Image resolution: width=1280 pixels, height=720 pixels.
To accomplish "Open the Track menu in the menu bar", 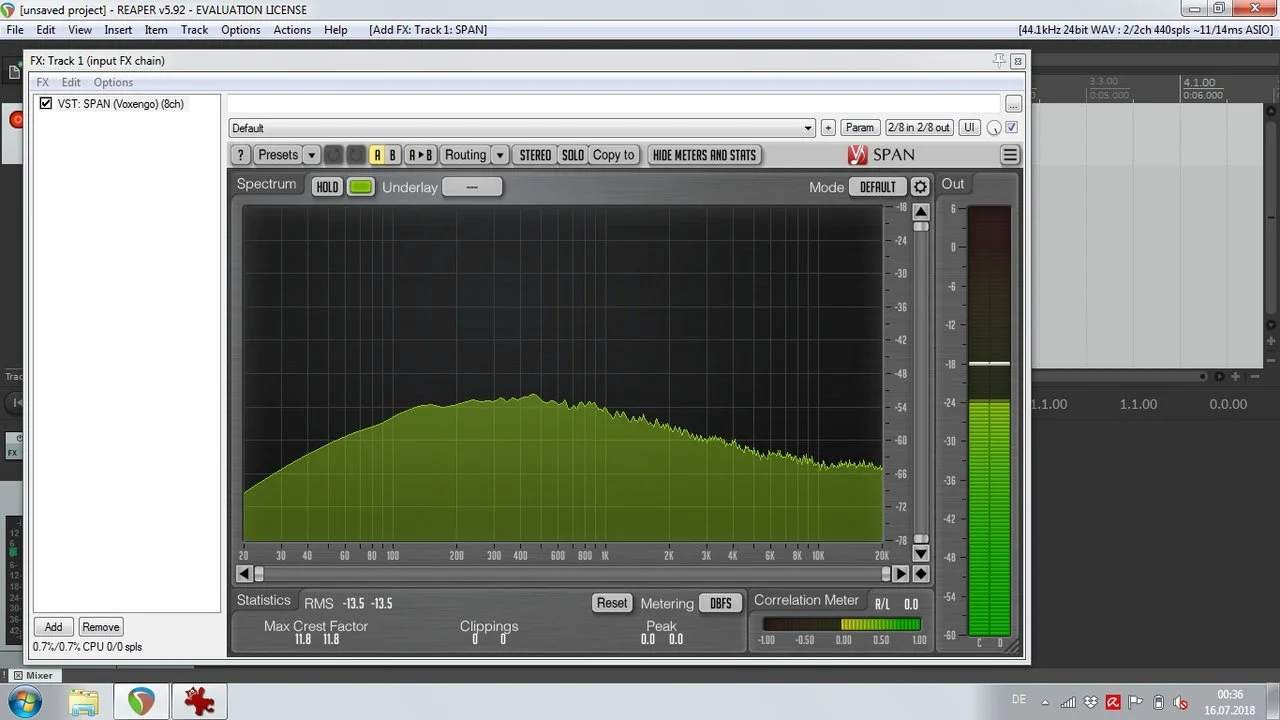I will click(194, 30).
